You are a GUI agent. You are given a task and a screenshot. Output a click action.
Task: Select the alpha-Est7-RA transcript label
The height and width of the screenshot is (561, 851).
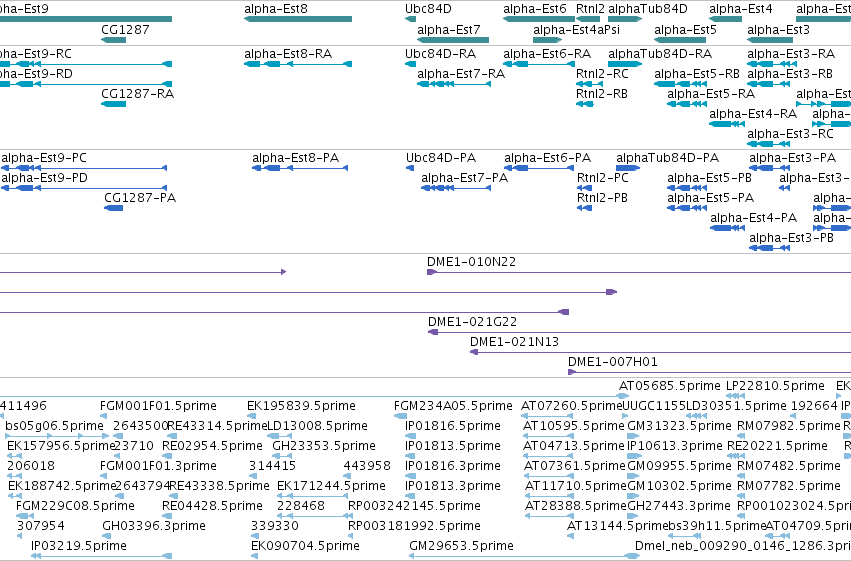[461, 73]
